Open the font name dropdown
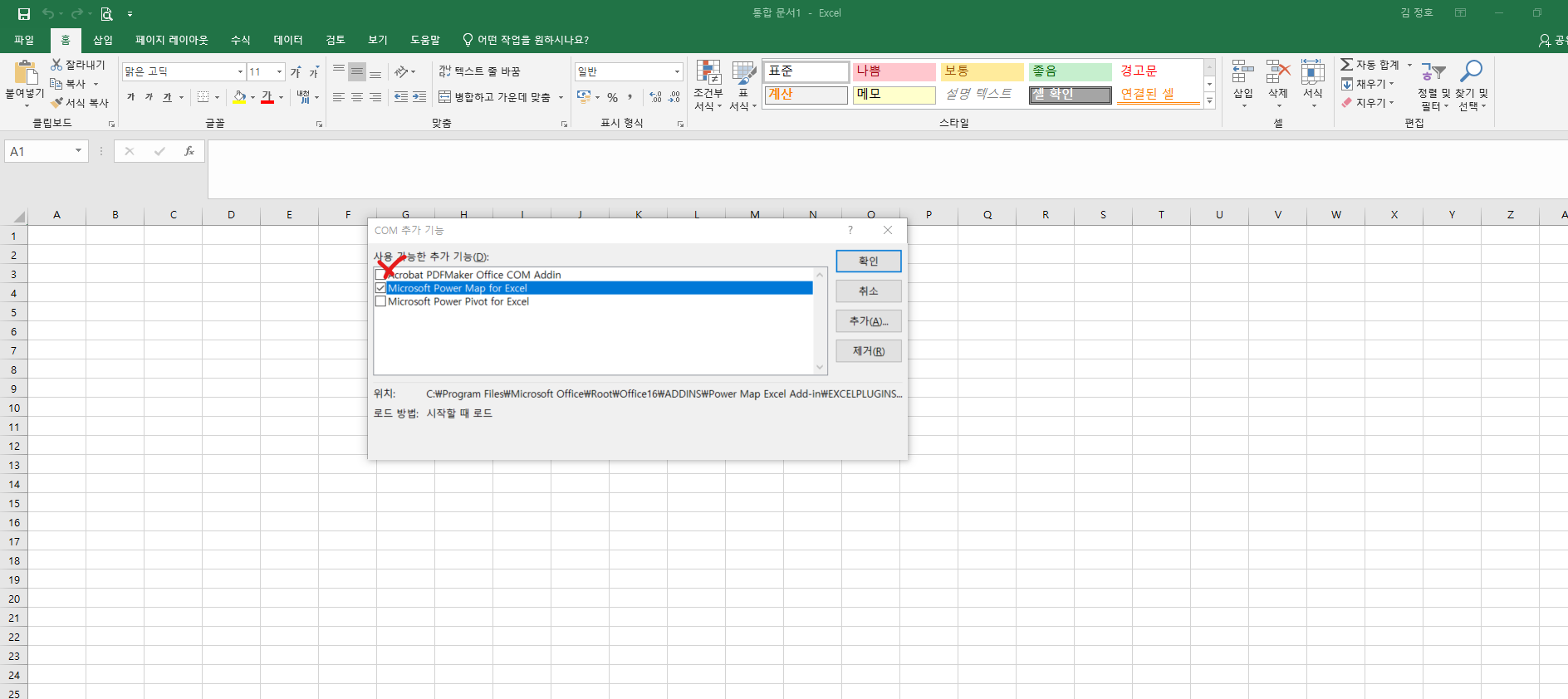Screen dimensions: 1568x699 (x=240, y=72)
